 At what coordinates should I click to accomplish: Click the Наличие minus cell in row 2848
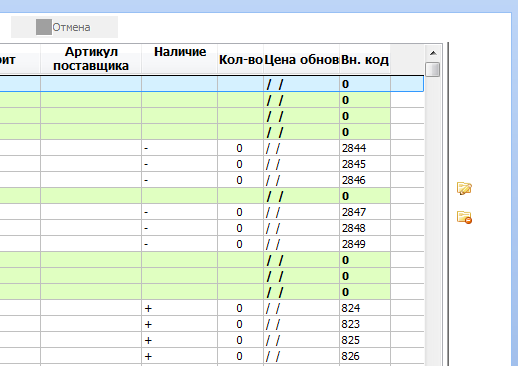point(180,228)
